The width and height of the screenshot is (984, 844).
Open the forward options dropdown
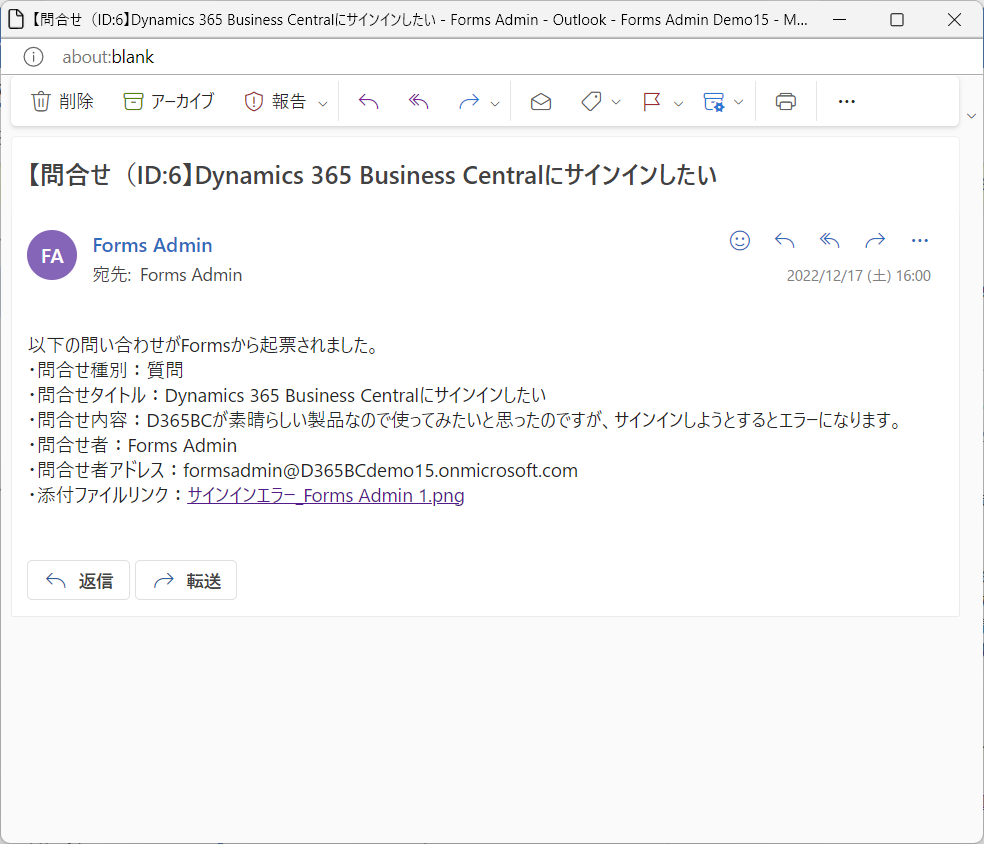(x=495, y=103)
